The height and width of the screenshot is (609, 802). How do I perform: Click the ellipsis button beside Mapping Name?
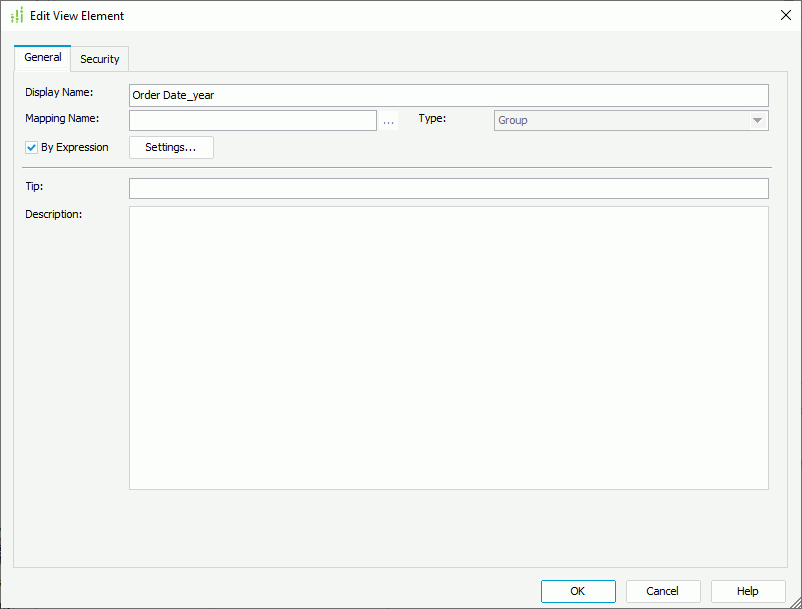click(389, 119)
